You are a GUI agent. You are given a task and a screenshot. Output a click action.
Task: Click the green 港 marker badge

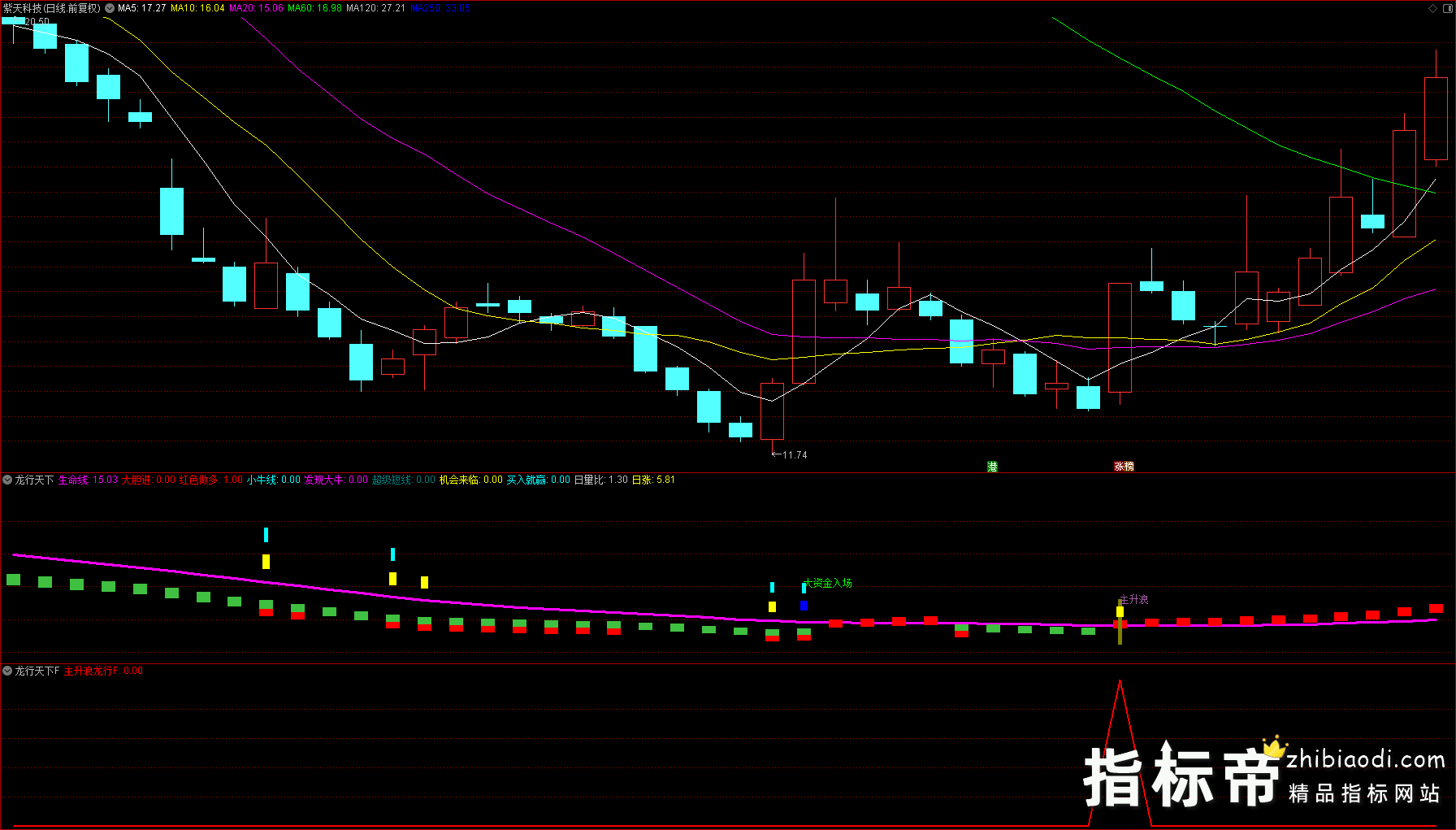[x=992, y=467]
